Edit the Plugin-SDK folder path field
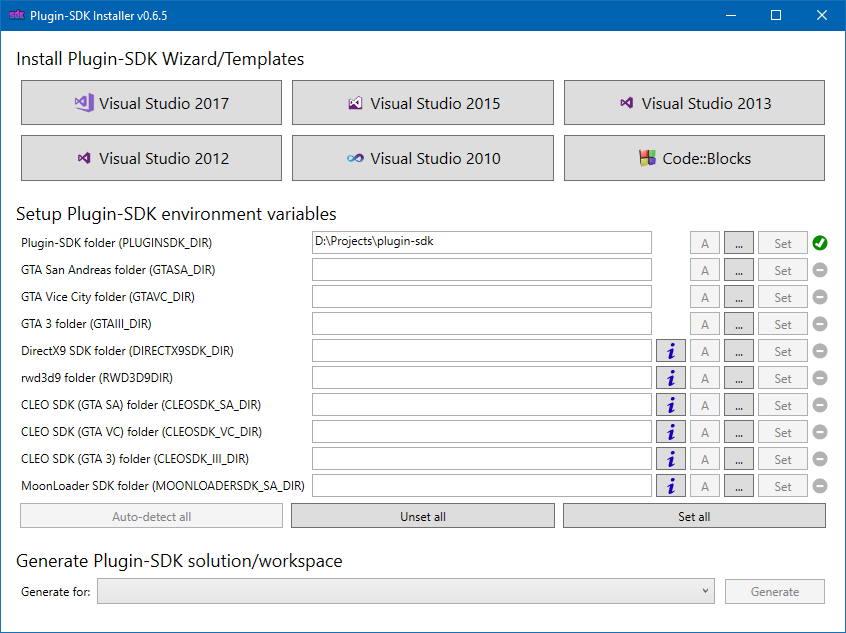 click(x=482, y=243)
